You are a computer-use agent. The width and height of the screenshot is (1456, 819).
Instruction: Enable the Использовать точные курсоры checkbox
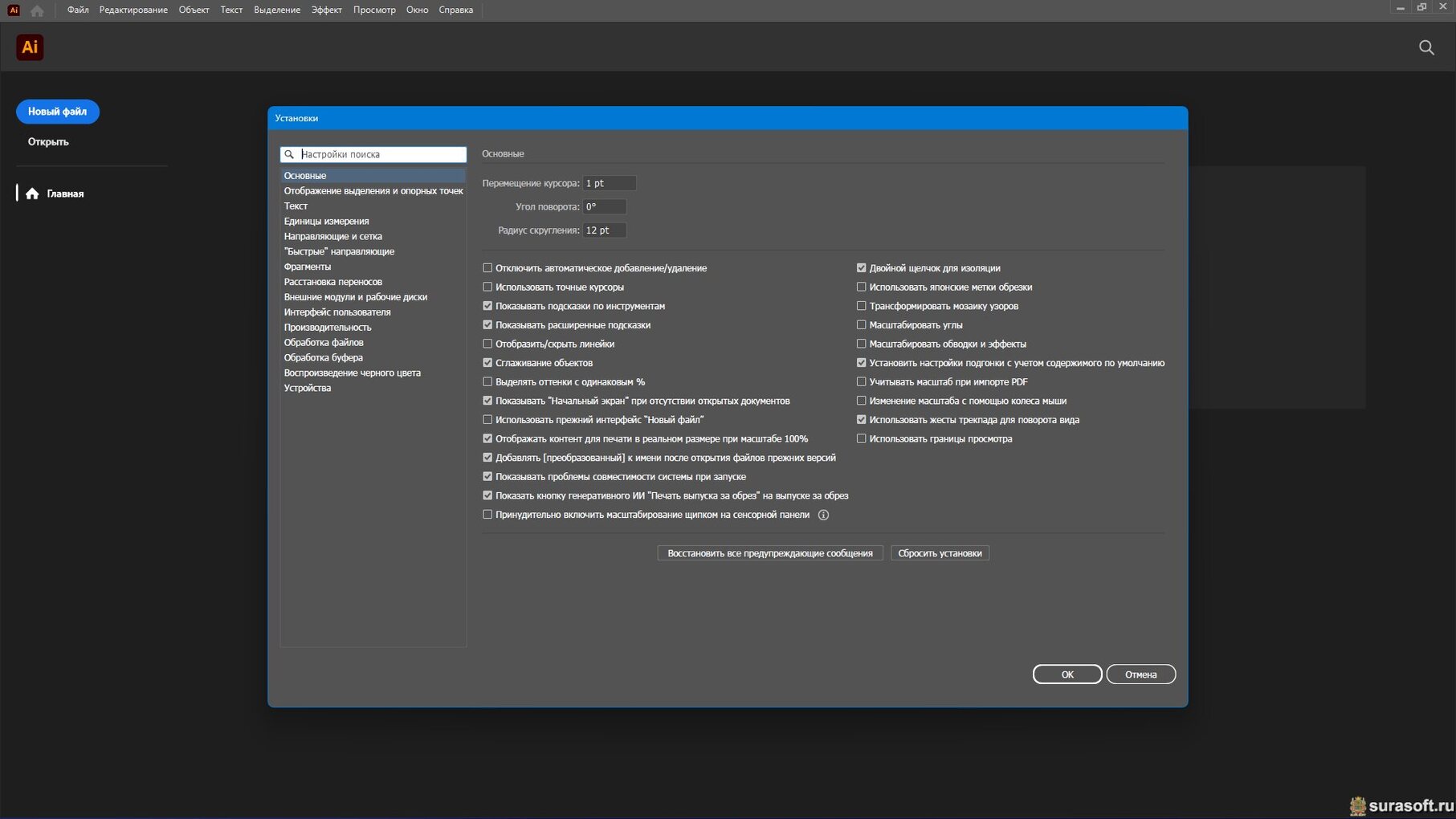(x=487, y=287)
